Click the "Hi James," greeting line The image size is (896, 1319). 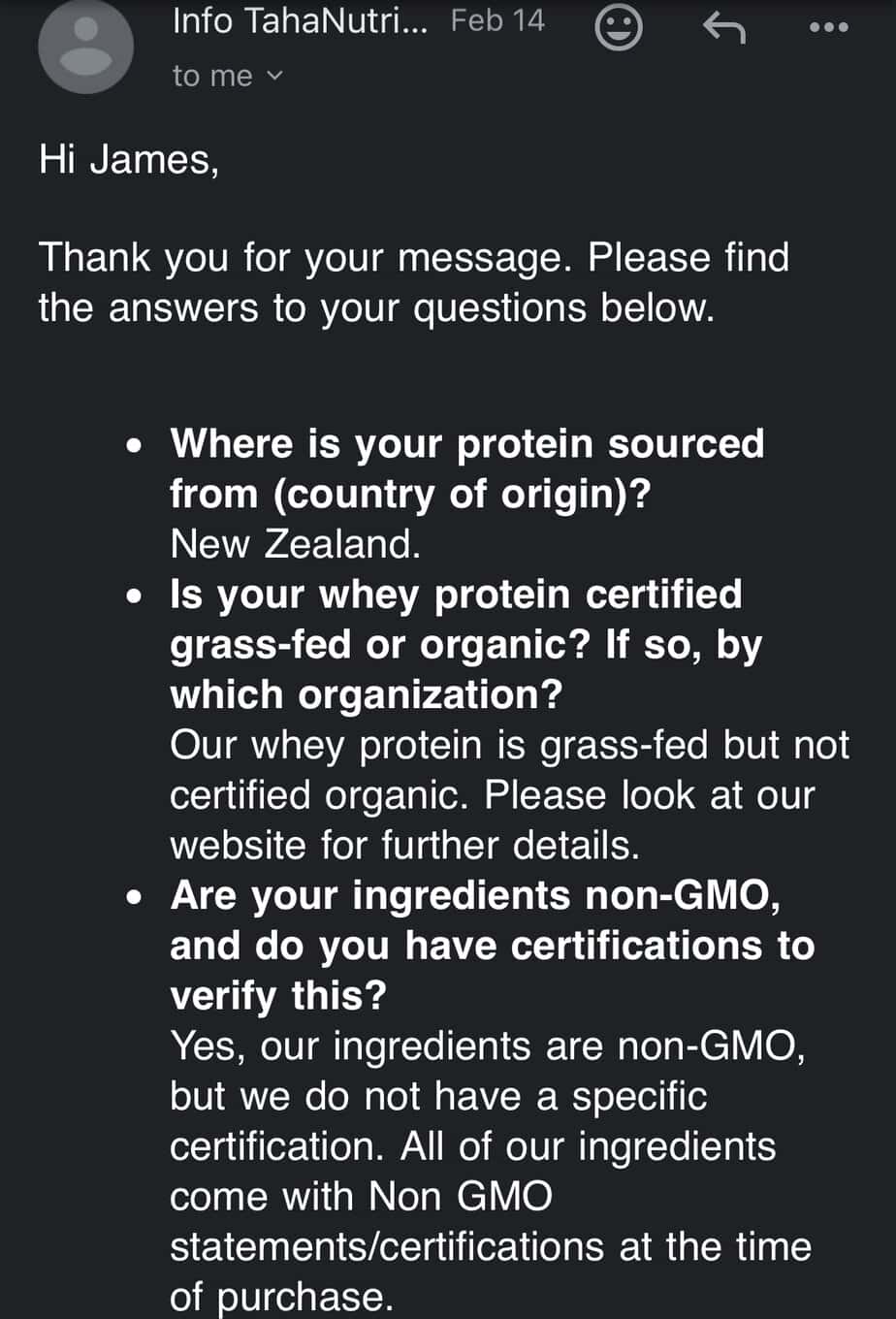coord(129,158)
